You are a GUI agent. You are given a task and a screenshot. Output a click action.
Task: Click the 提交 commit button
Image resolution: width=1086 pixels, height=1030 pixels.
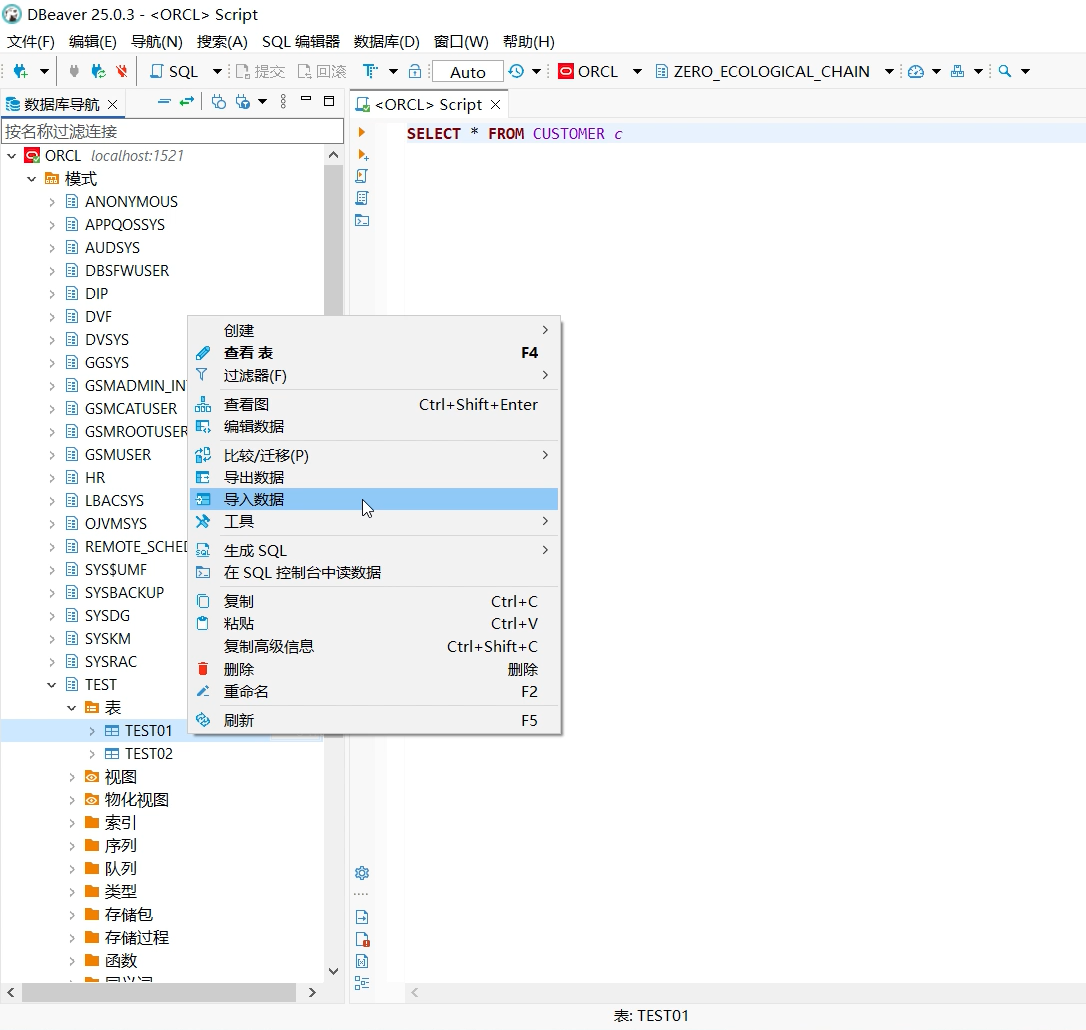[260, 71]
